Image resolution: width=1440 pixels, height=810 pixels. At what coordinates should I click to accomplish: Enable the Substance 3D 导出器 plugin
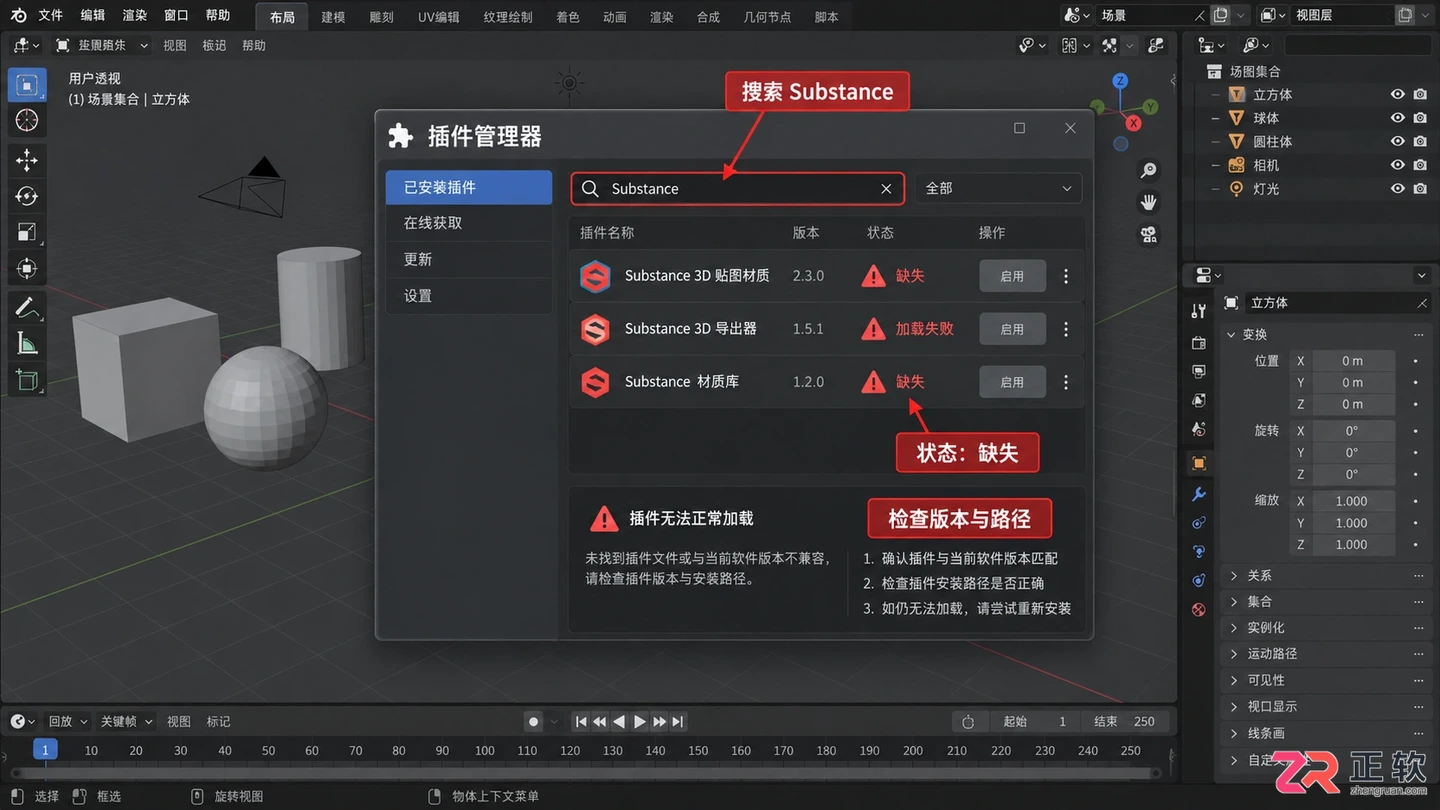pos(1012,329)
